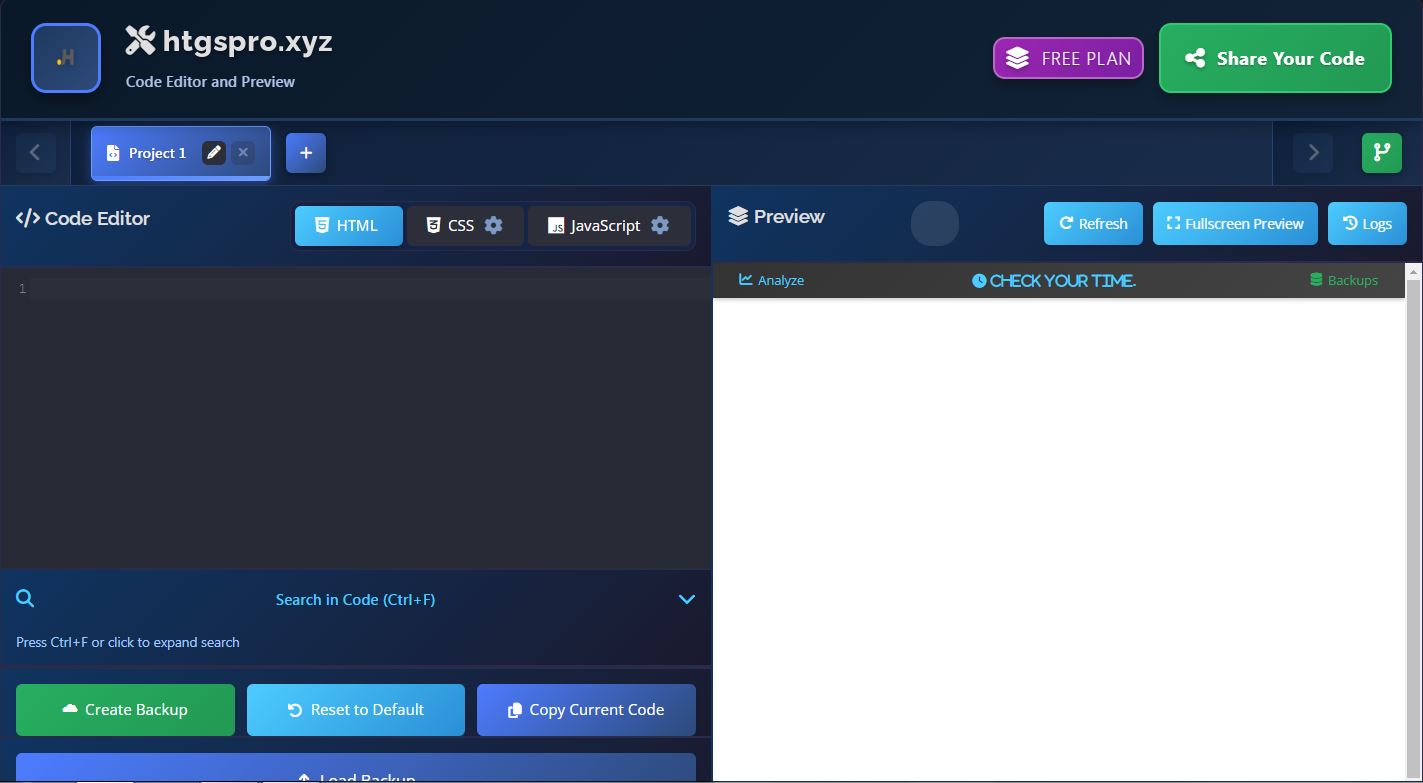Screen dimensions: 1423x783
Task: Toggle Fullscreen Preview mode
Action: point(1235,223)
